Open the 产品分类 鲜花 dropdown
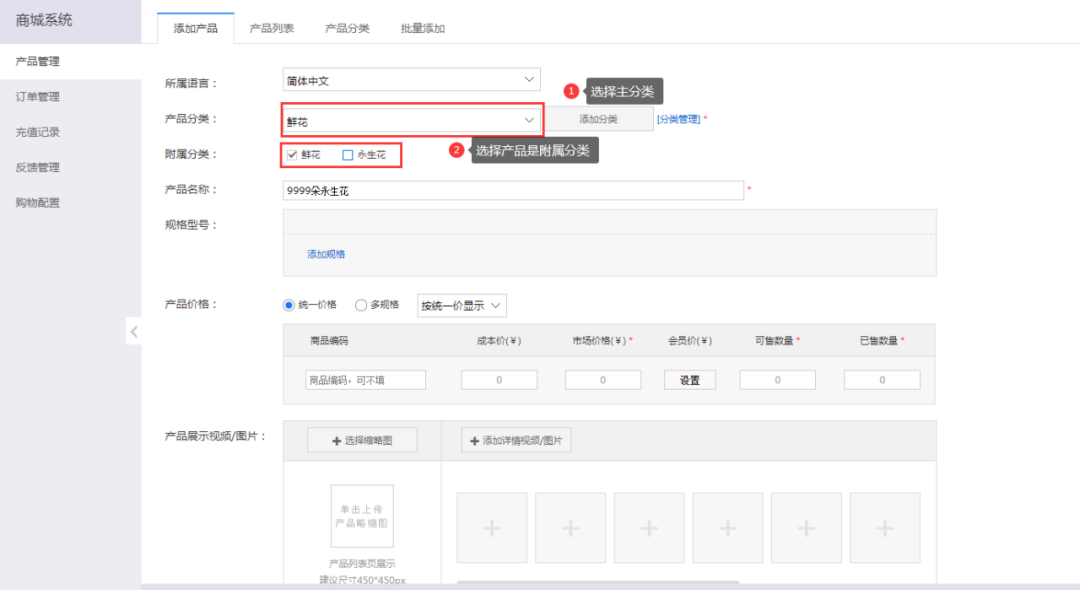Viewport: 1080px width, 590px height. click(411, 121)
